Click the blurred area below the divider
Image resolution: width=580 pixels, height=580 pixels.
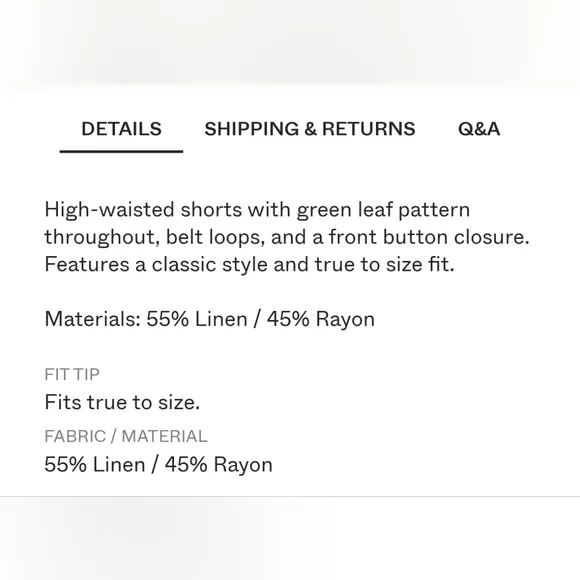pyautogui.click(x=290, y=539)
